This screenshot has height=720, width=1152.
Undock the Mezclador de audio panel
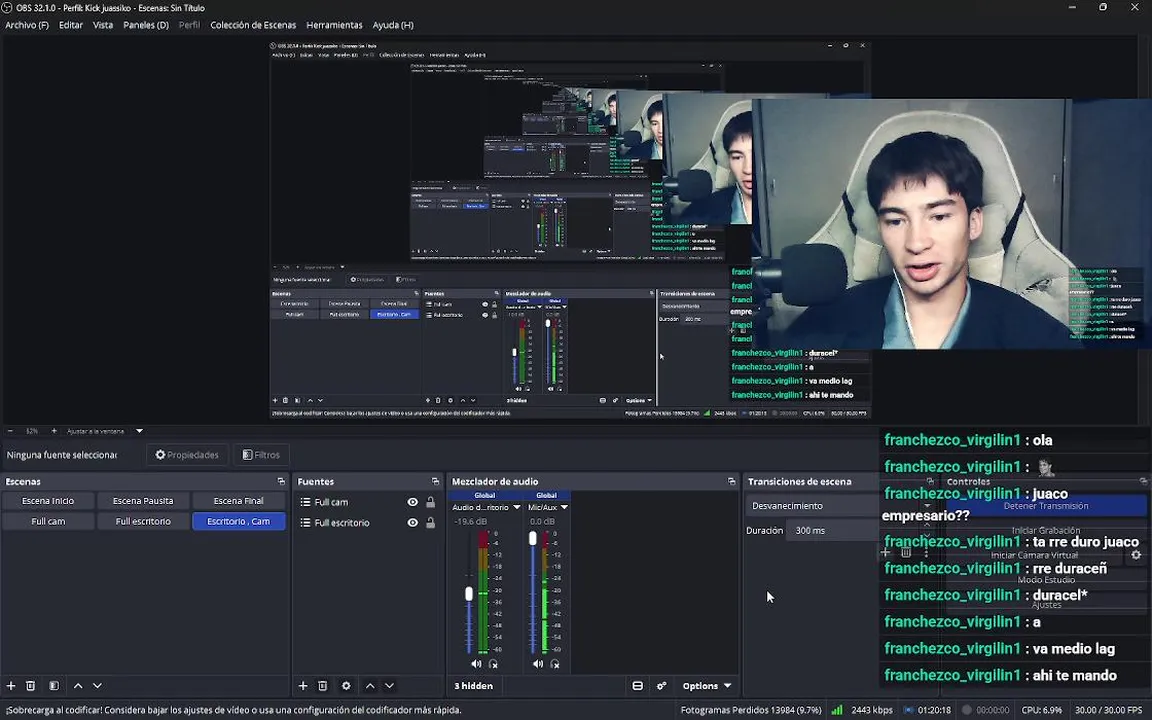pos(731,481)
